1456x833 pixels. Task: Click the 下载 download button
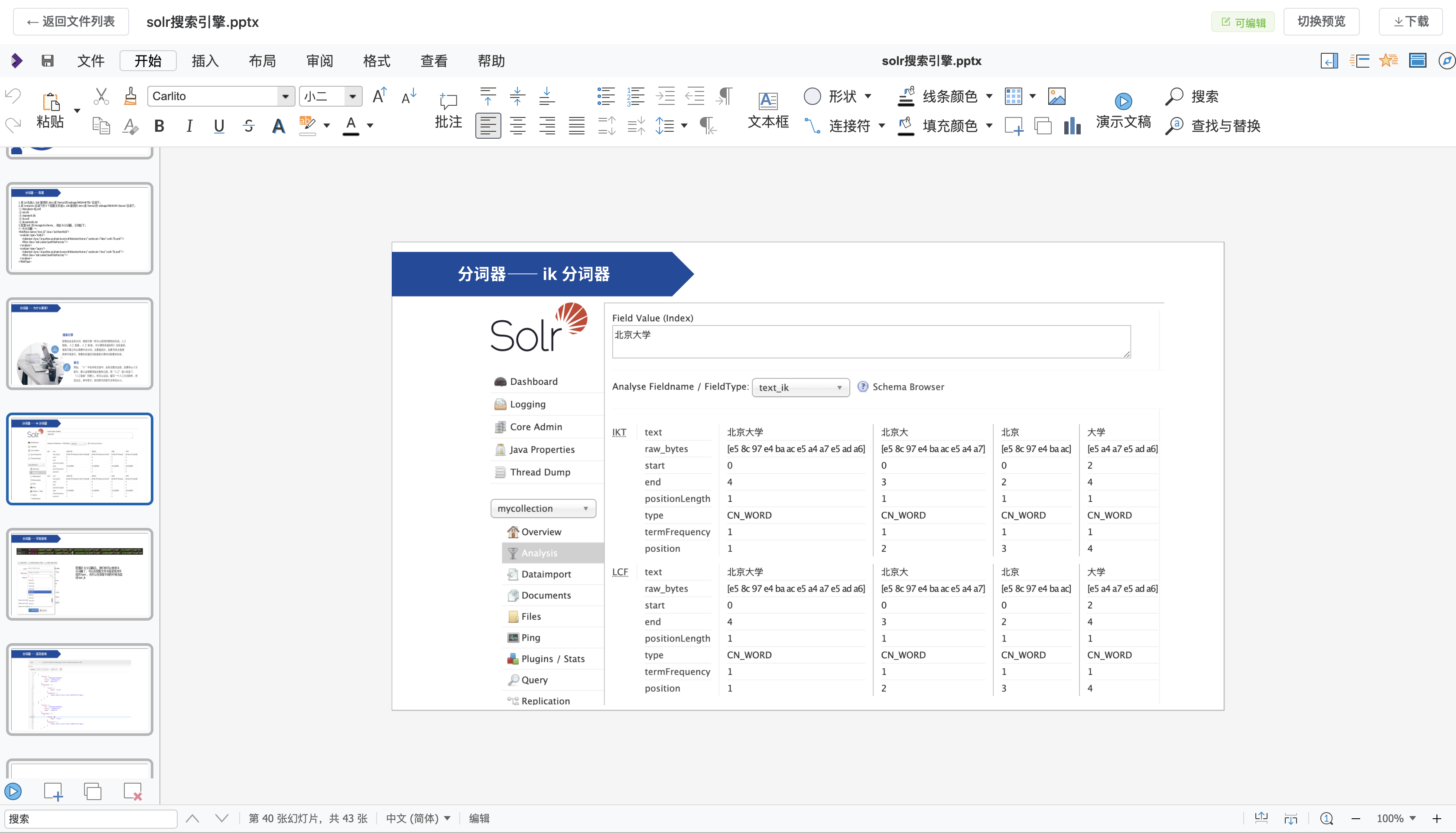1410,22
